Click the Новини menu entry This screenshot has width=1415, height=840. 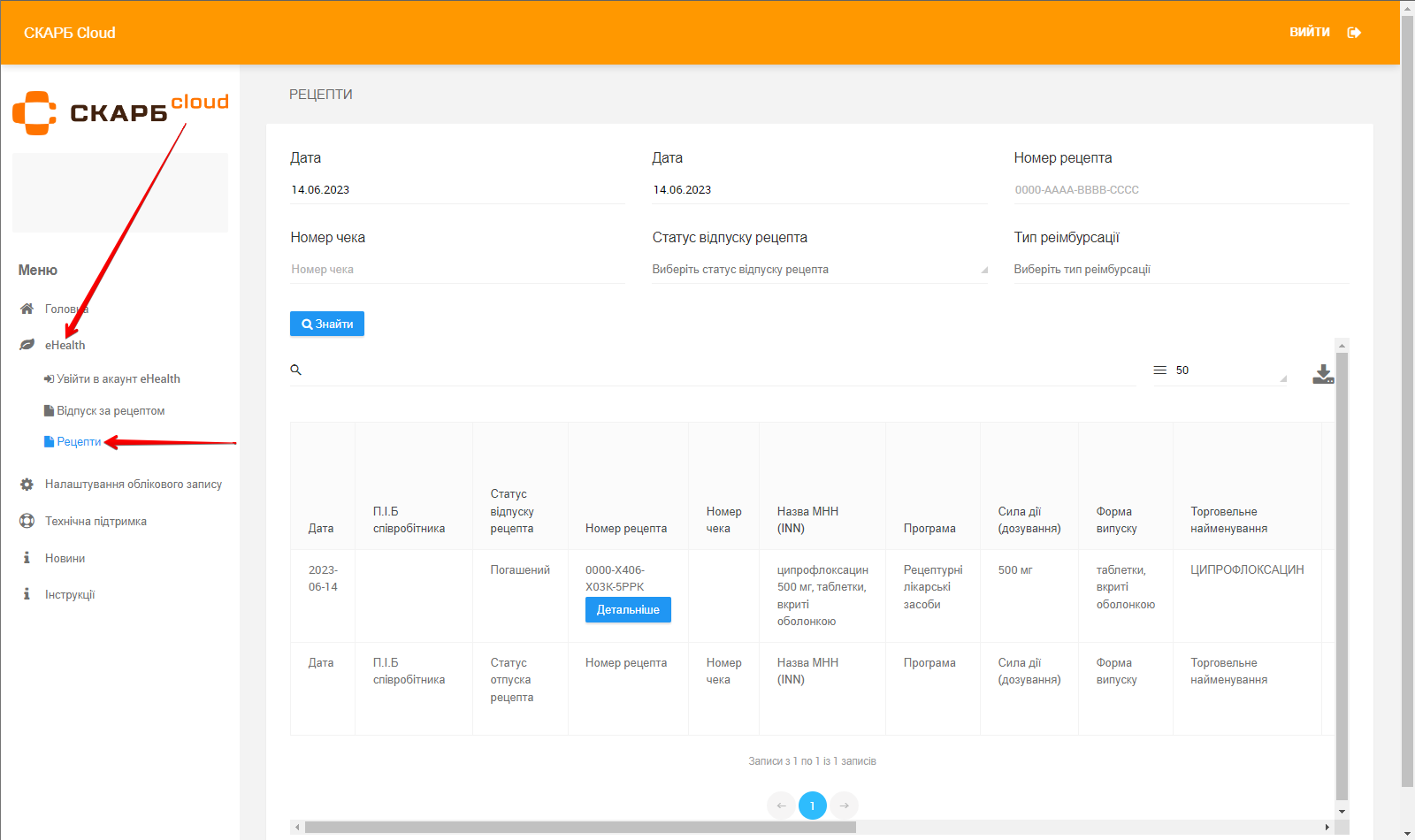coord(65,559)
